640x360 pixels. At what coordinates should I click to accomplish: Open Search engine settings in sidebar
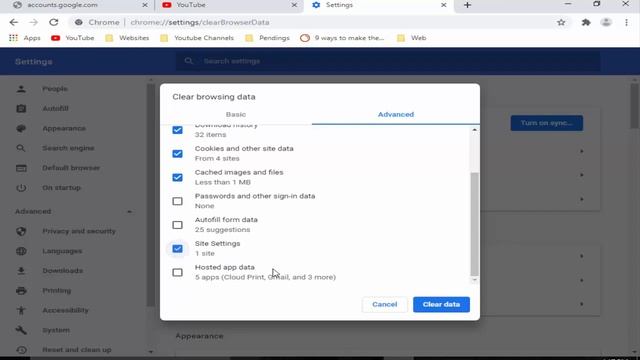pos(68,148)
